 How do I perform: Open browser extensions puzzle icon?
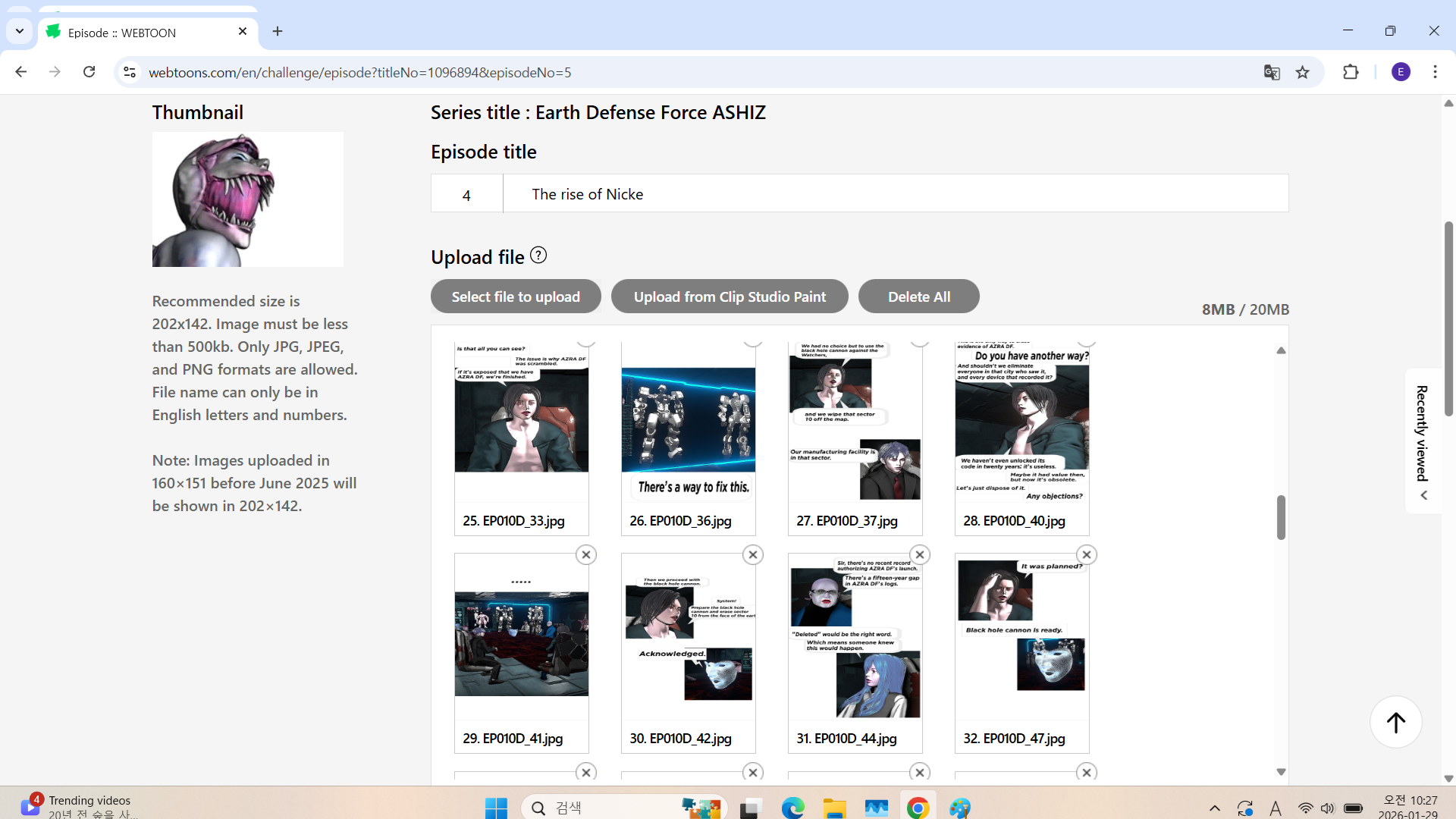[1351, 72]
